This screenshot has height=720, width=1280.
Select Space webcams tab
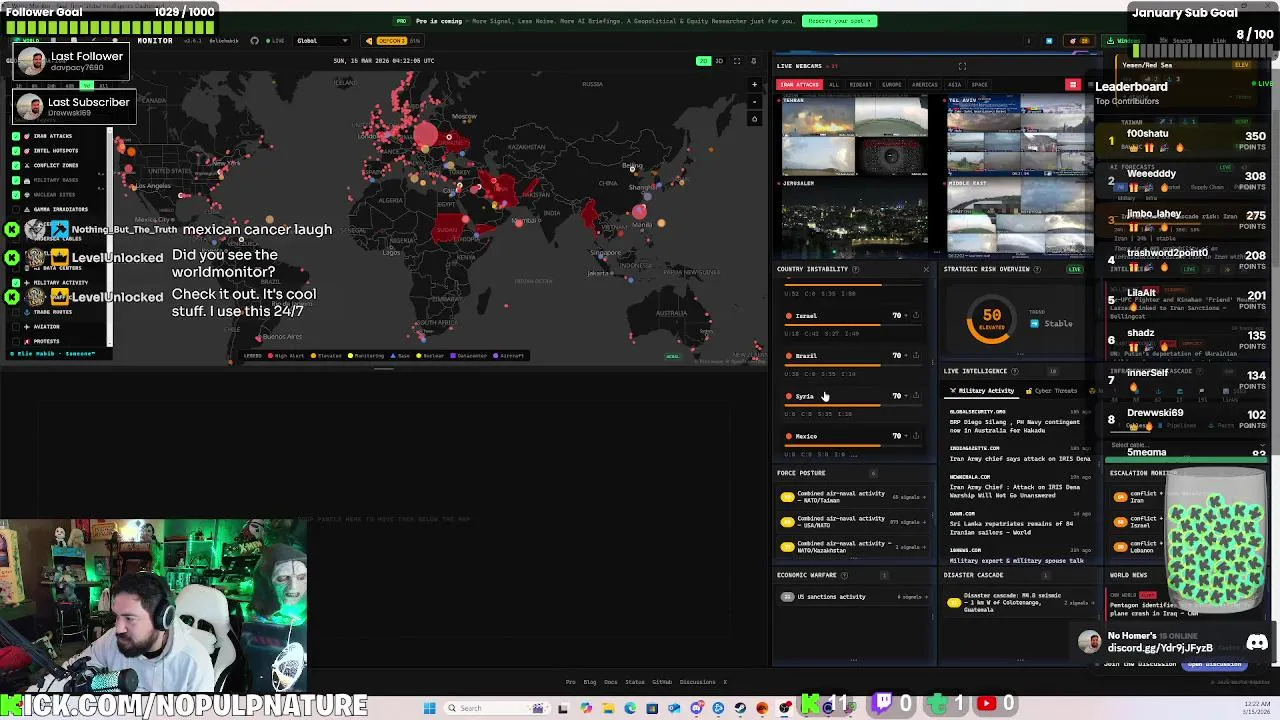[980, 85]
